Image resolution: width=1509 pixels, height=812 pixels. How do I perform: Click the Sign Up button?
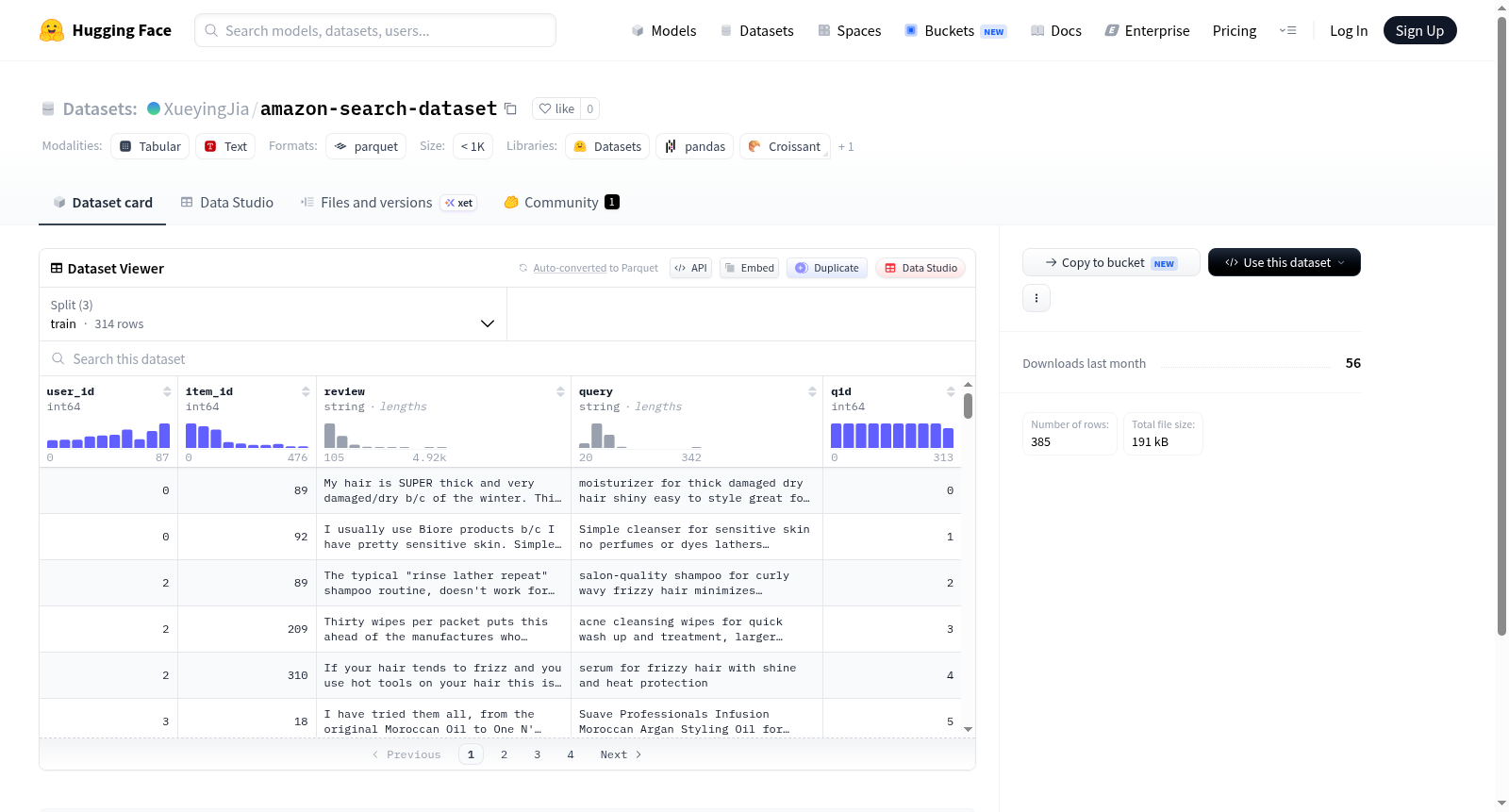[x=1419, y=30]
